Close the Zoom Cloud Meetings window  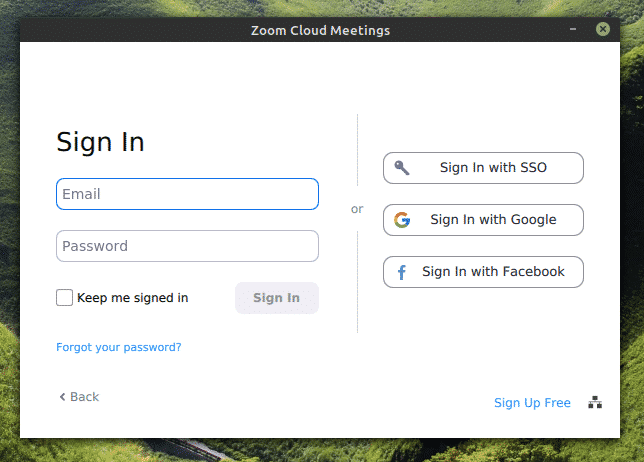tap(603, 30)
